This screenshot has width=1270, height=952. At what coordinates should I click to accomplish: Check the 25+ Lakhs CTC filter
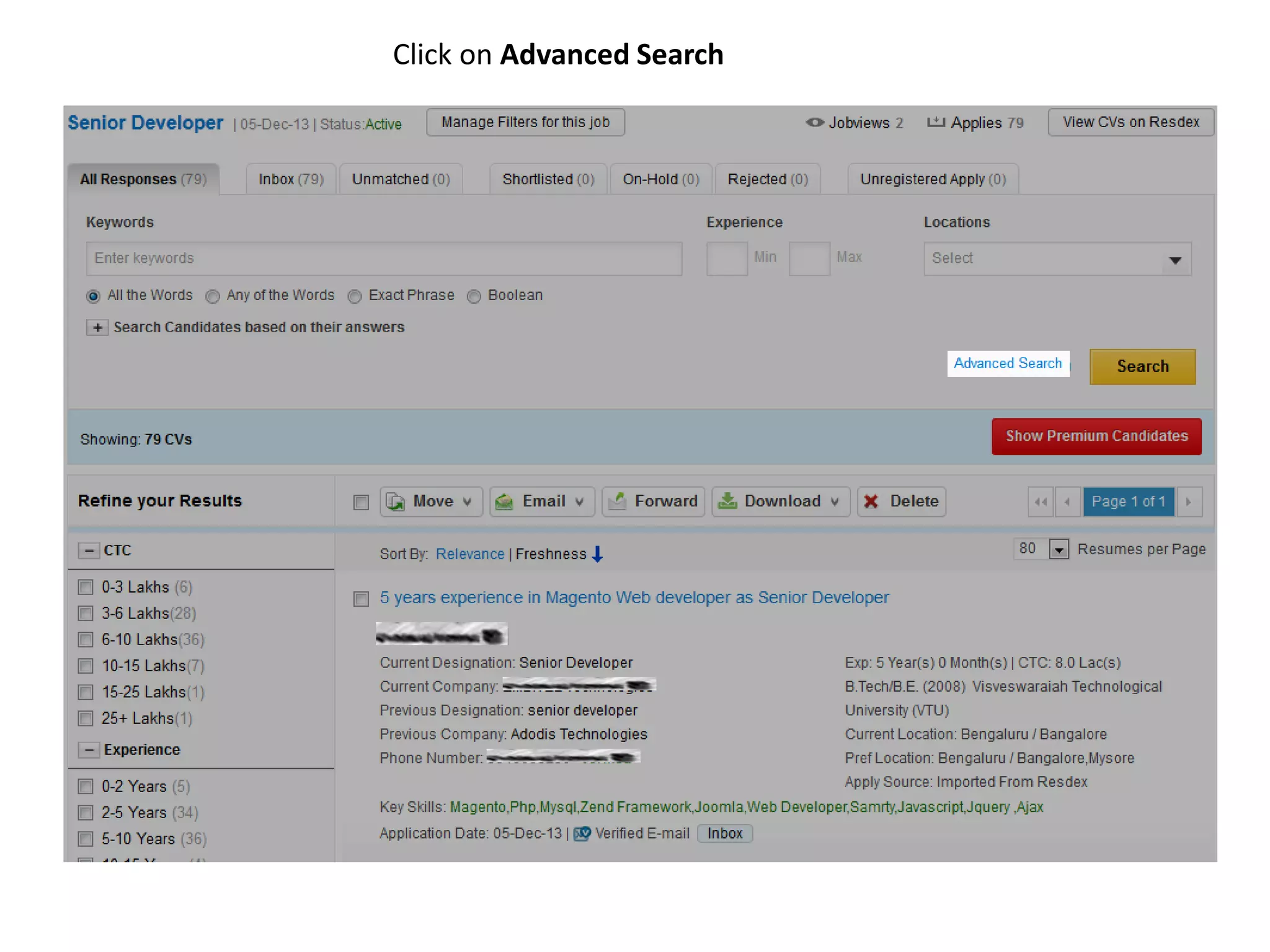click(86, 718)
